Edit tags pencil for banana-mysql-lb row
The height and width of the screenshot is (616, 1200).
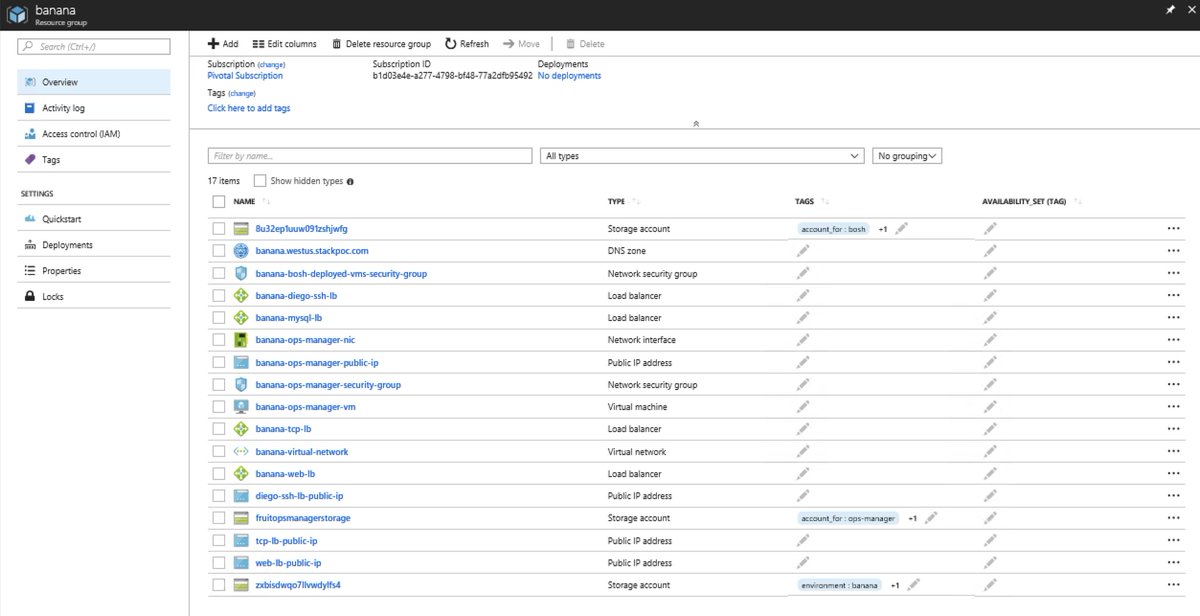point(802,318)
